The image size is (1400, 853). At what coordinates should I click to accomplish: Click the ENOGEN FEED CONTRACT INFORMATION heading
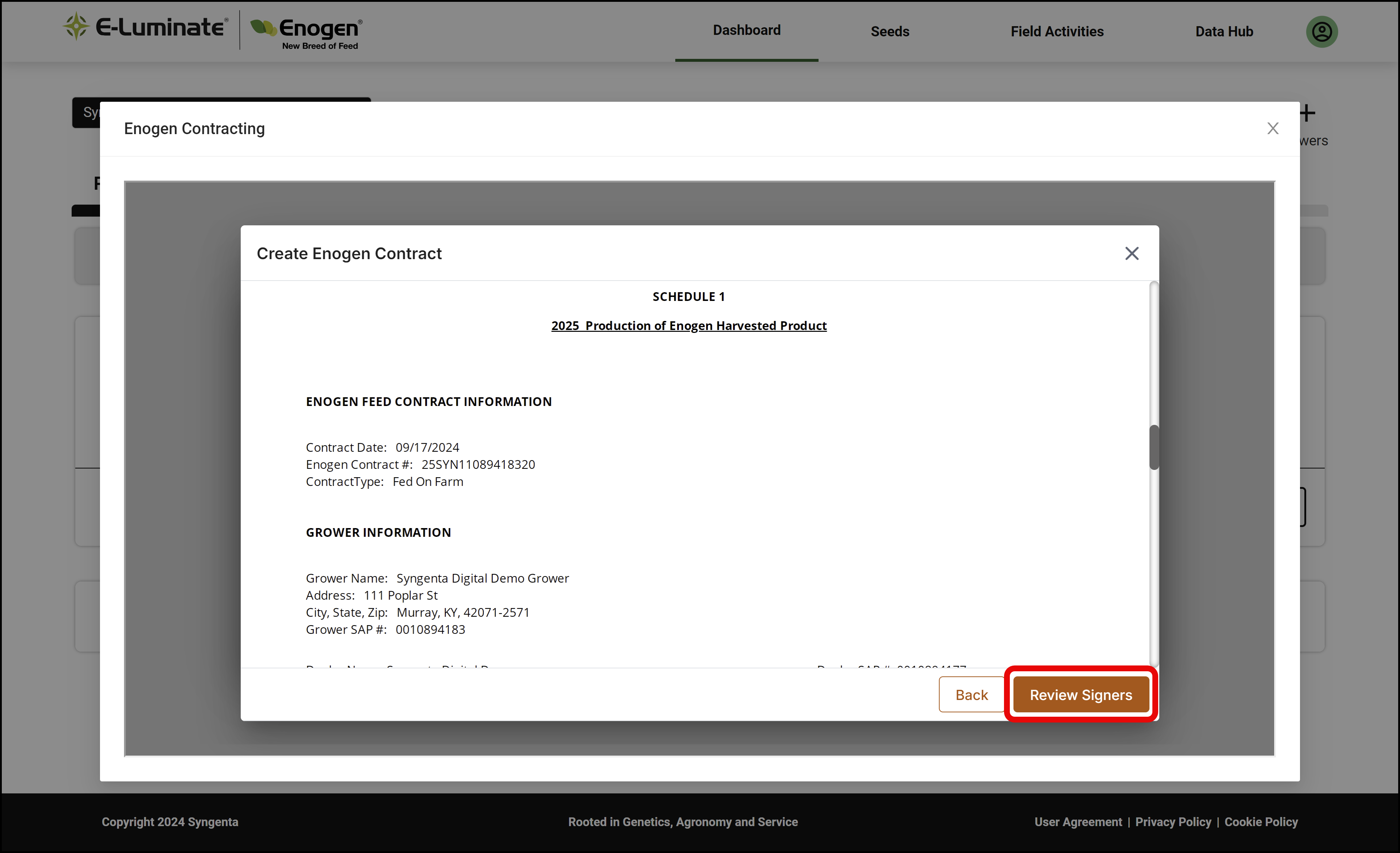click(428, 402)
